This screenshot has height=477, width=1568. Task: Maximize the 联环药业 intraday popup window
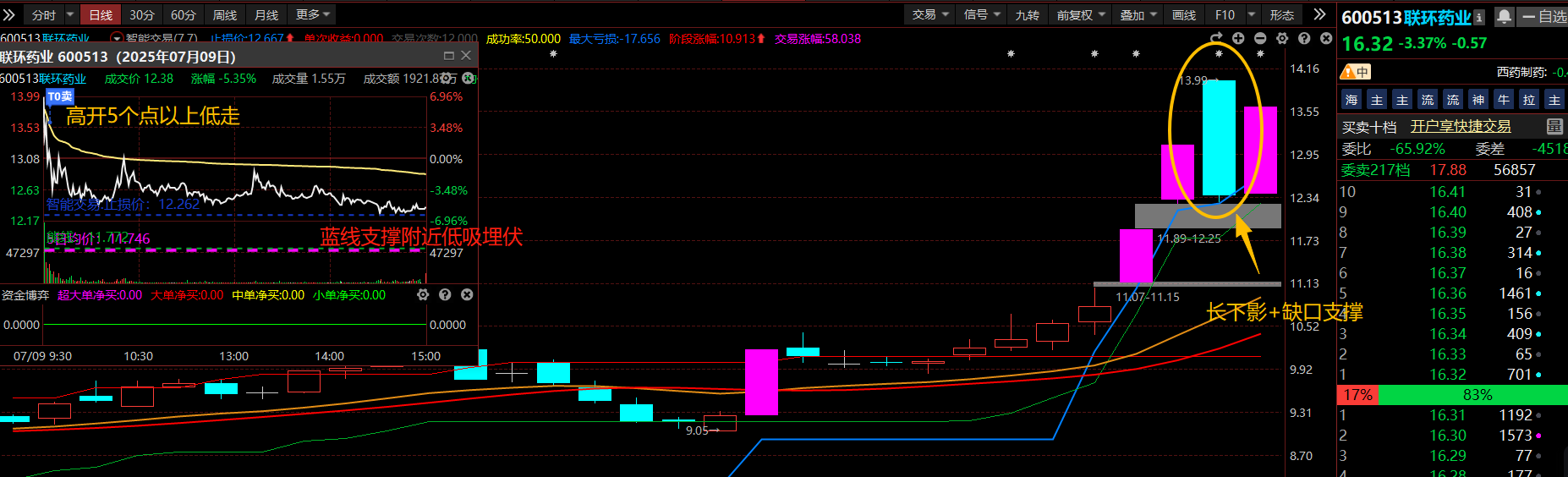449,56
